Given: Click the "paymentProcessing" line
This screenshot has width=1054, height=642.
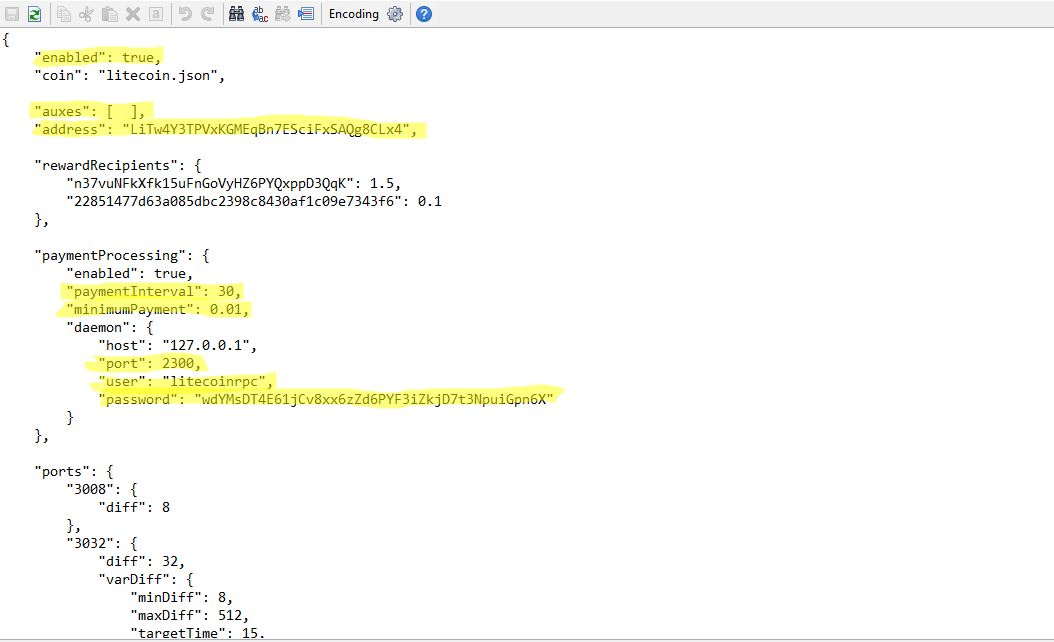Looking at the screenshot, I should (122, 255).
